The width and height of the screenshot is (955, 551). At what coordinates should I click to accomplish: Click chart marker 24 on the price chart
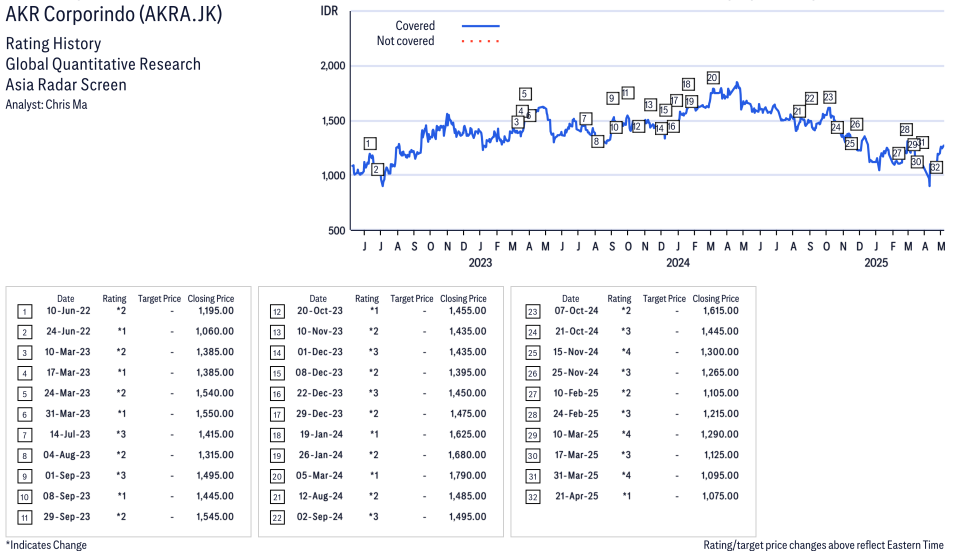click(837, 127)
